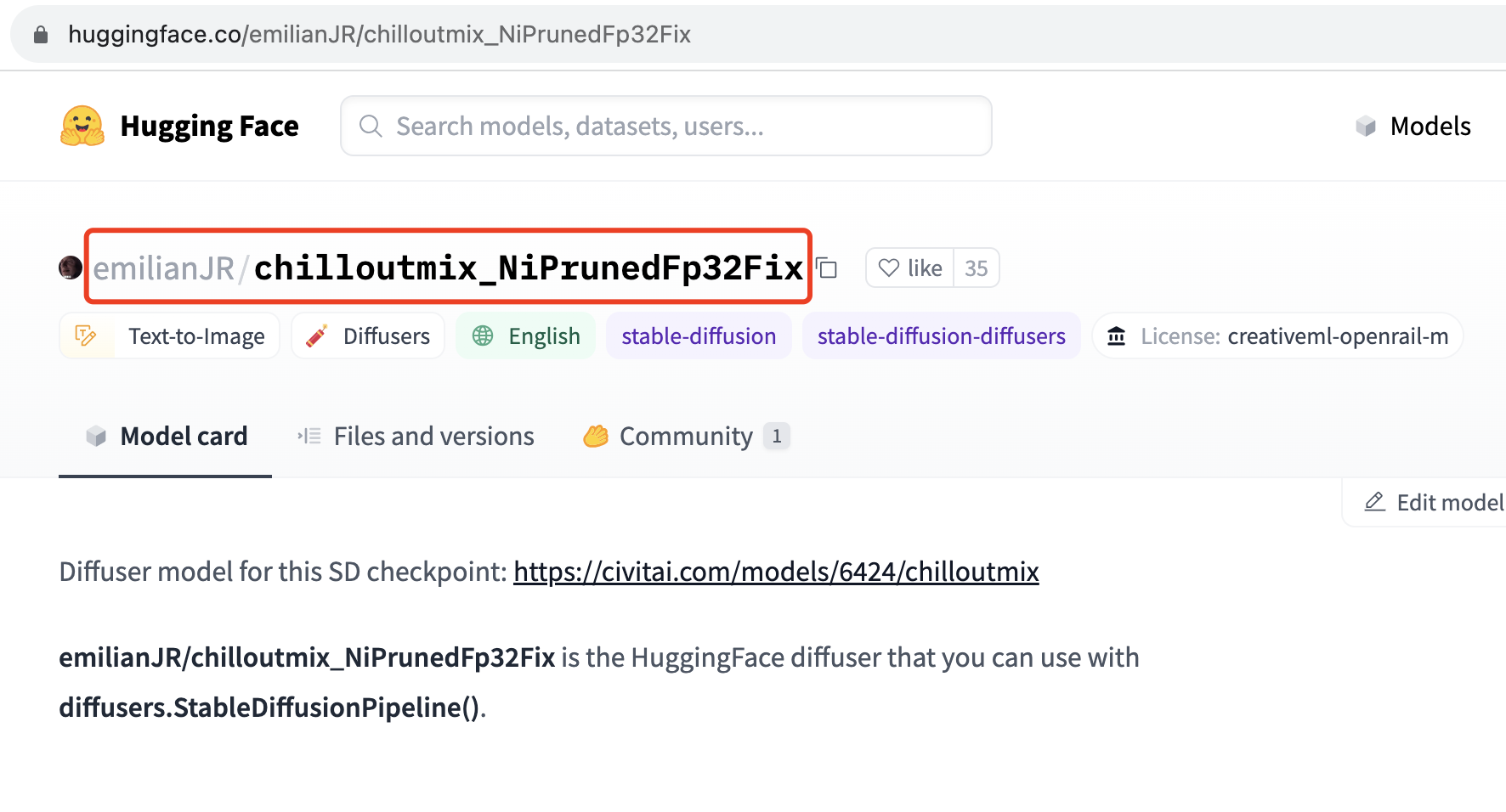1506x812 pixels.
Task: Like the model with the heart button
Action: coord(910,268)
